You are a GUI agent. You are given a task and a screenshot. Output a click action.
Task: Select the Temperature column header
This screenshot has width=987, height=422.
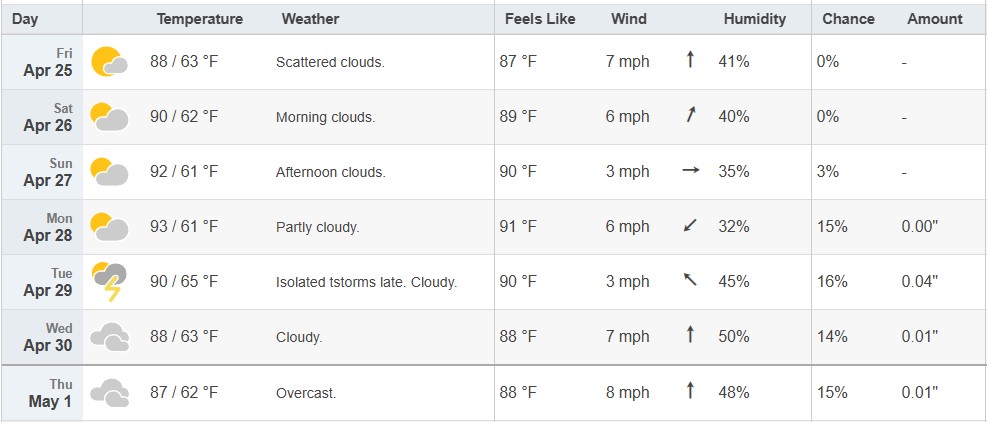coord(200,19)
